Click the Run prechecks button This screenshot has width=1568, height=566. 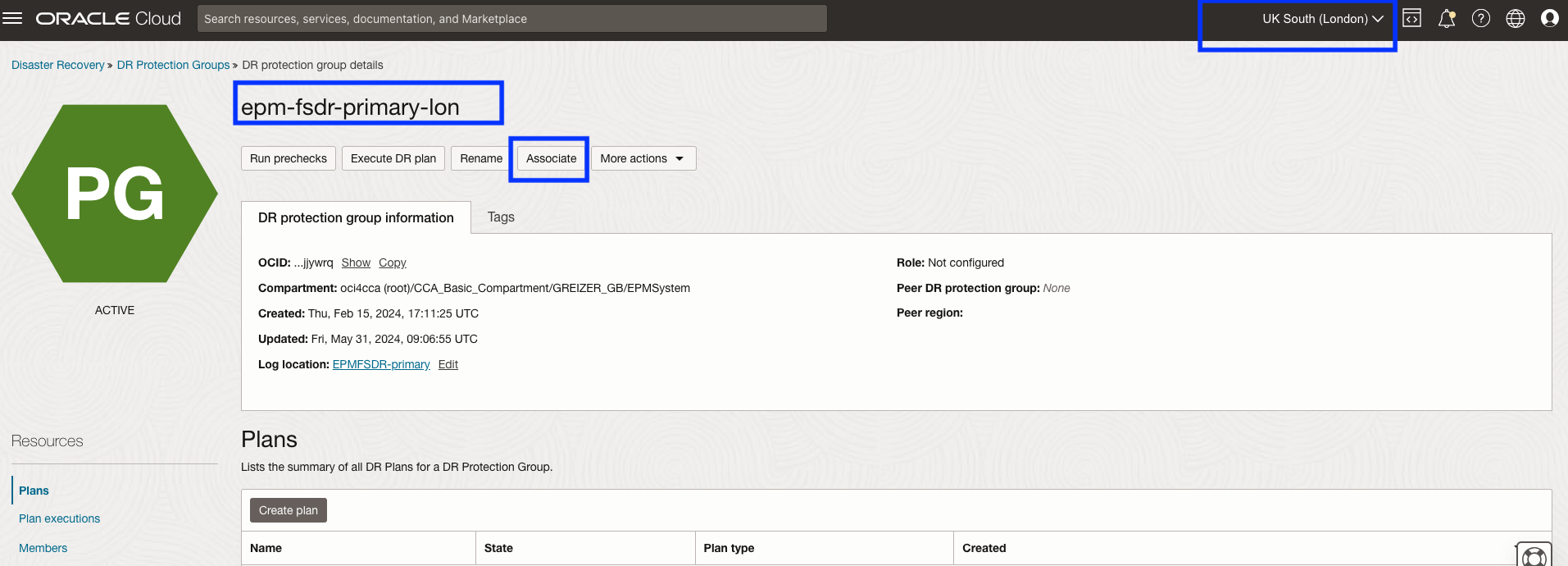pos(289,158)
